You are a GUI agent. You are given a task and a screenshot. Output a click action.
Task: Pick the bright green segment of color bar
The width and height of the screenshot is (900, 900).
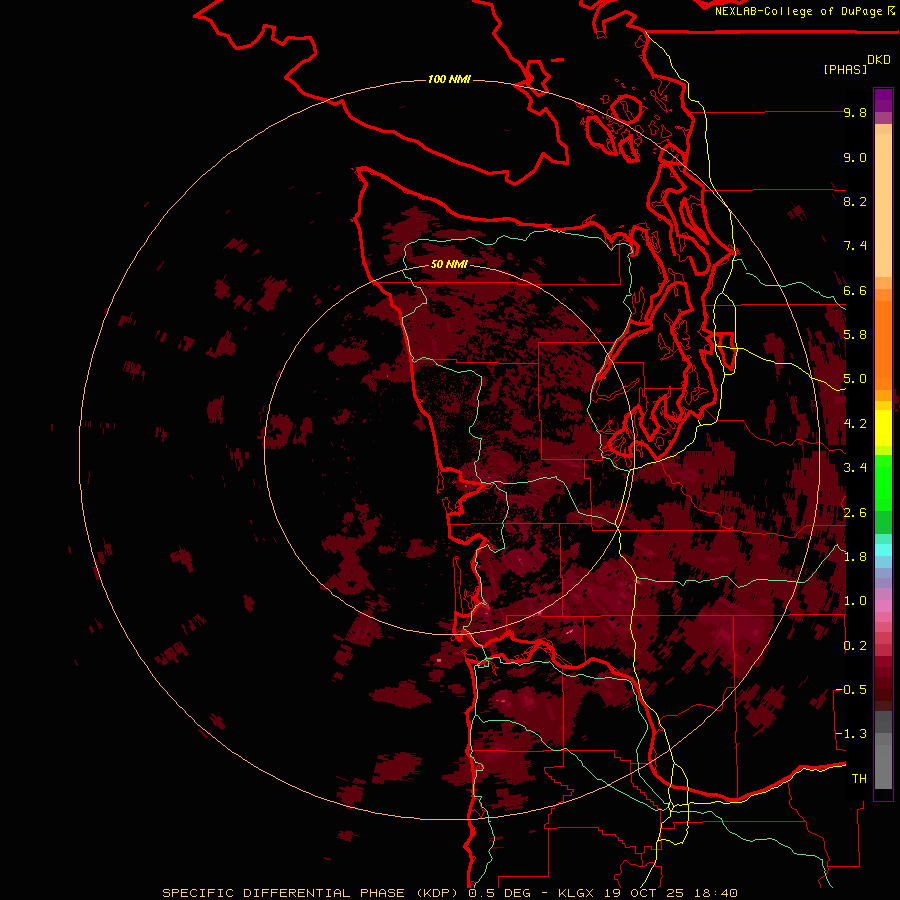pyautogui.click(x=883, y=483)
